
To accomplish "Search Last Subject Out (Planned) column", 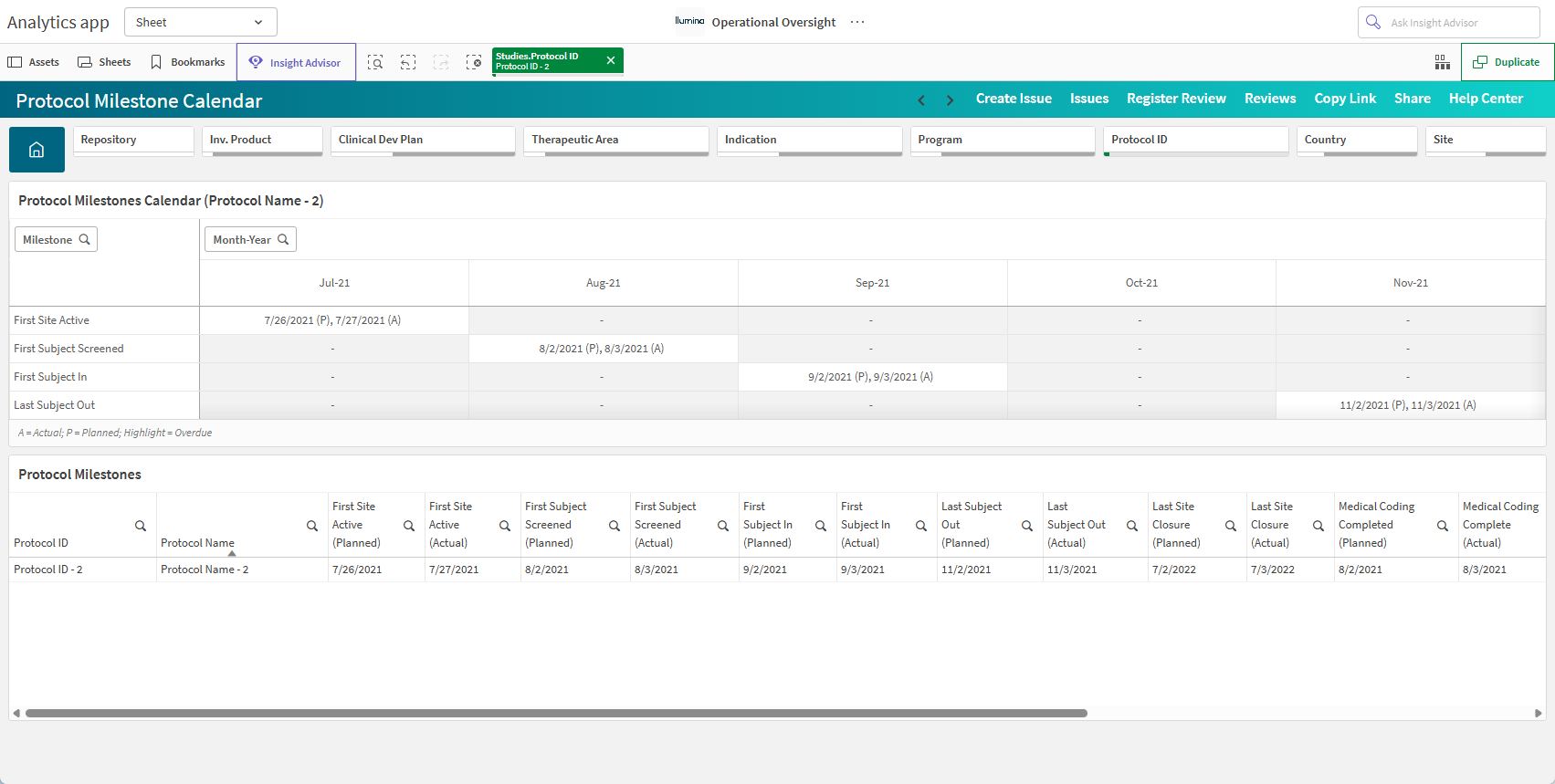I will click(1027, 526).
